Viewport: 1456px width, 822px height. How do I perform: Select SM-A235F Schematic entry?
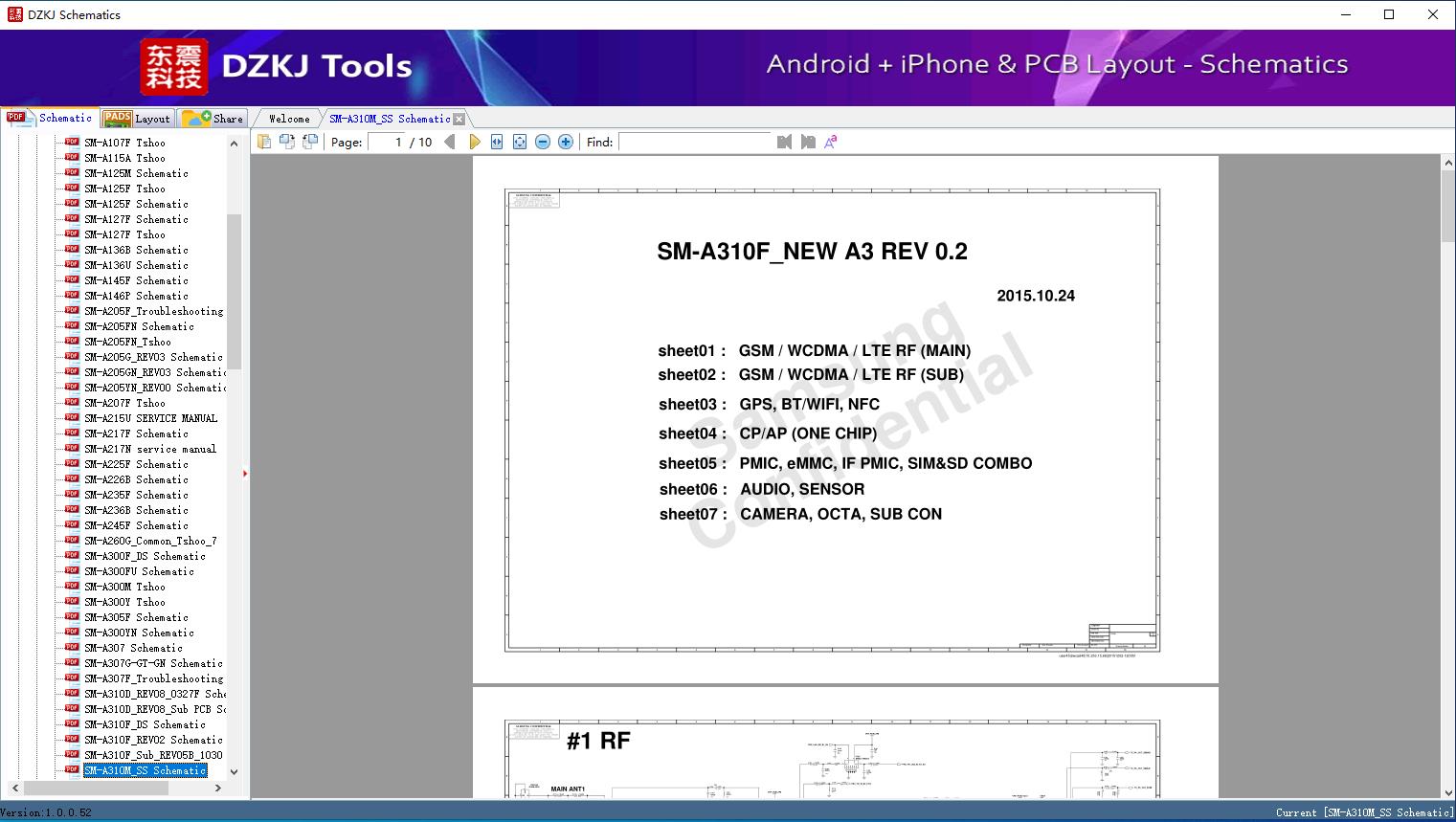pos(136,495)
